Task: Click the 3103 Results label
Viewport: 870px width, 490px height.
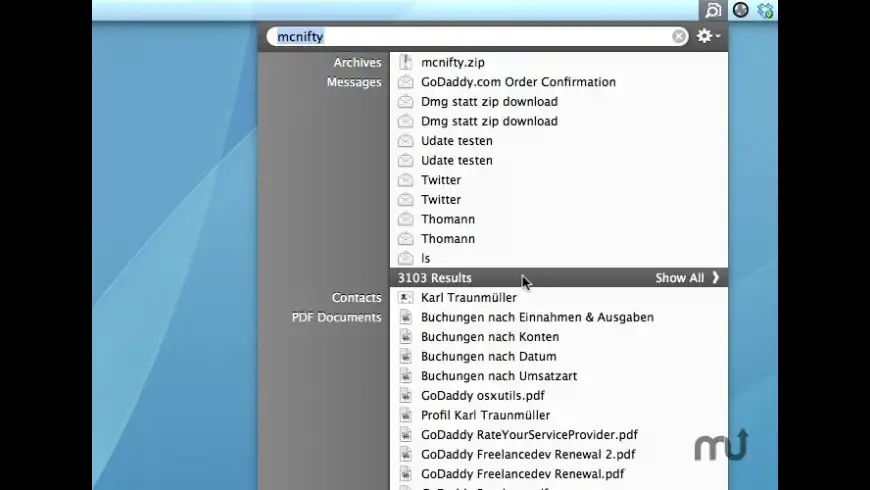Action: click(x=434, y=278)
